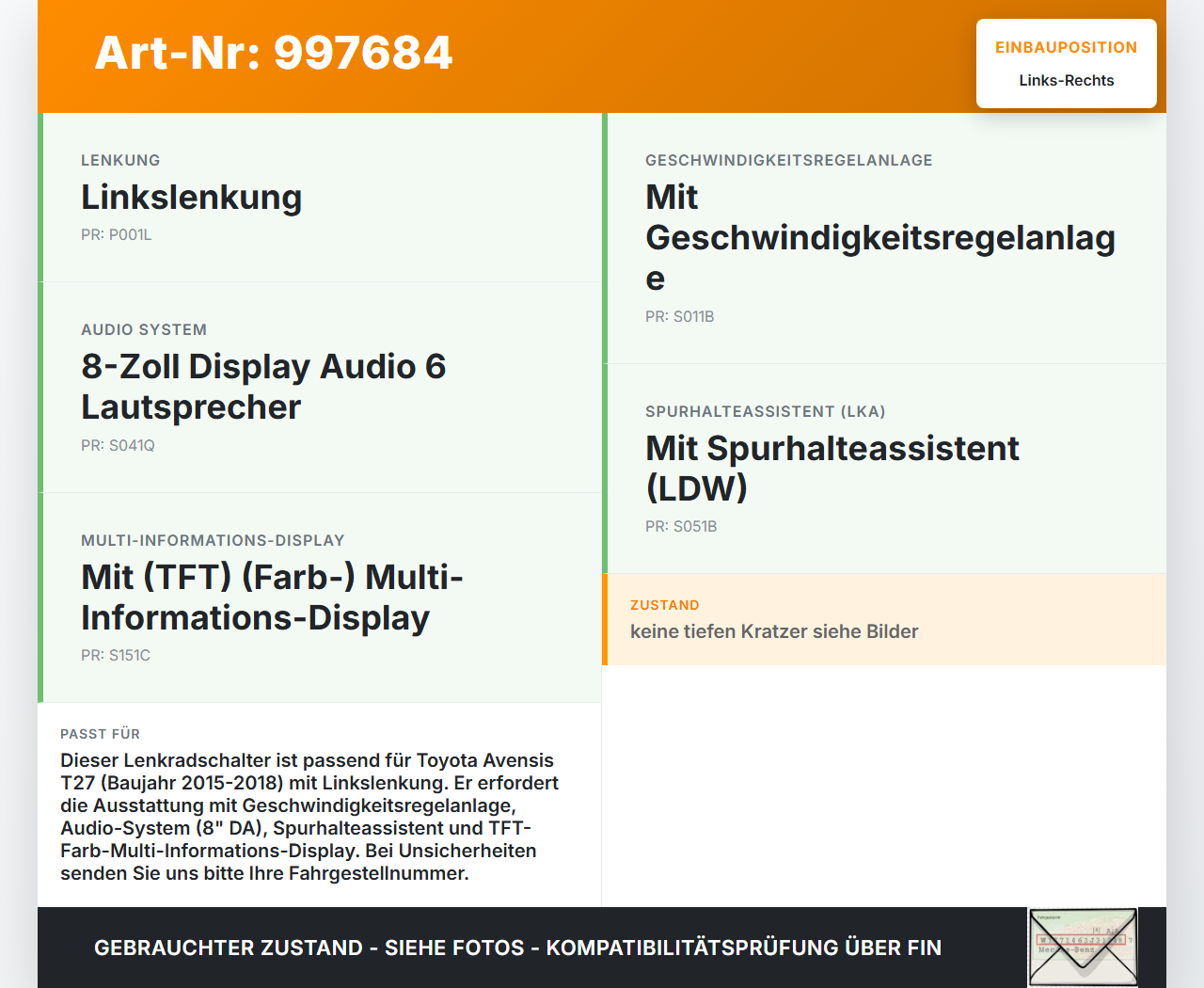Viewport: 1204px width, 988px height.
Task: Click the PASST FÜR label
Action: 100,734
